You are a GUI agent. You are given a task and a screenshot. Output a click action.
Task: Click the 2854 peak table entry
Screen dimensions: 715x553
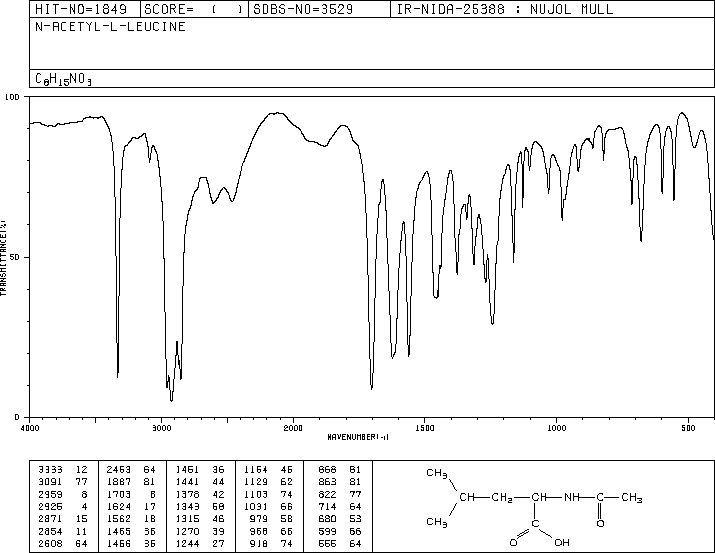[x=50, y=532]
